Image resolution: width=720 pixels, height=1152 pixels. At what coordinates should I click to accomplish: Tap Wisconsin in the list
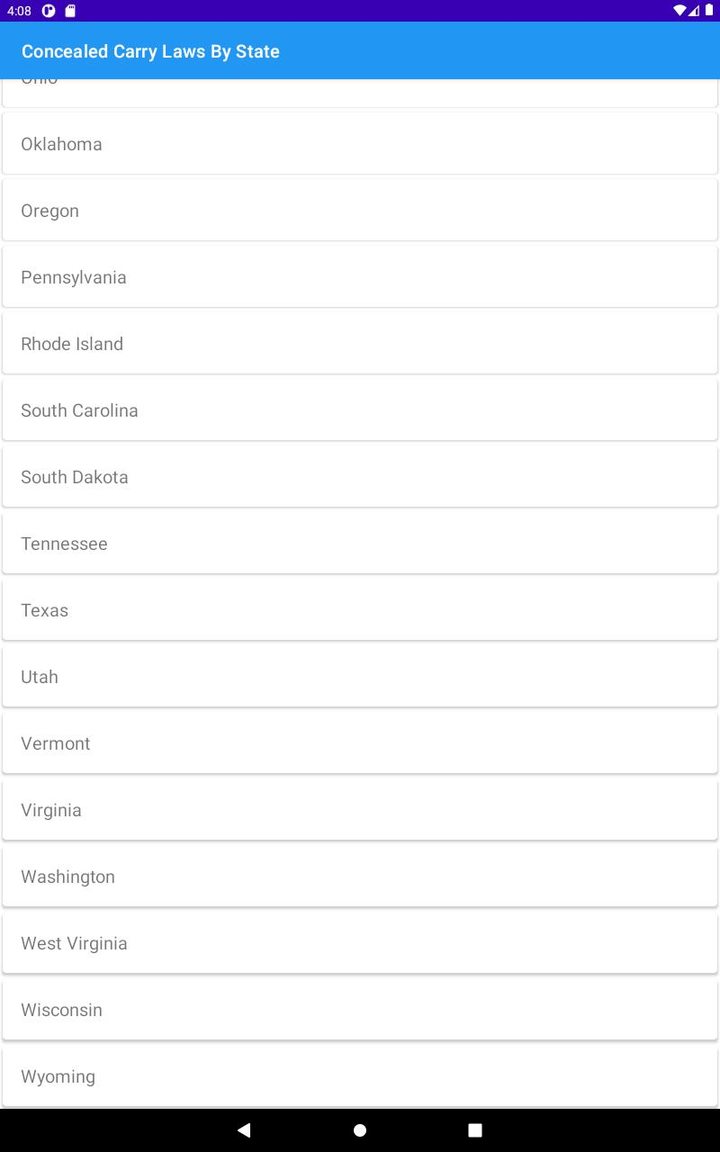pyautogui.click(x=360, y=1010)
